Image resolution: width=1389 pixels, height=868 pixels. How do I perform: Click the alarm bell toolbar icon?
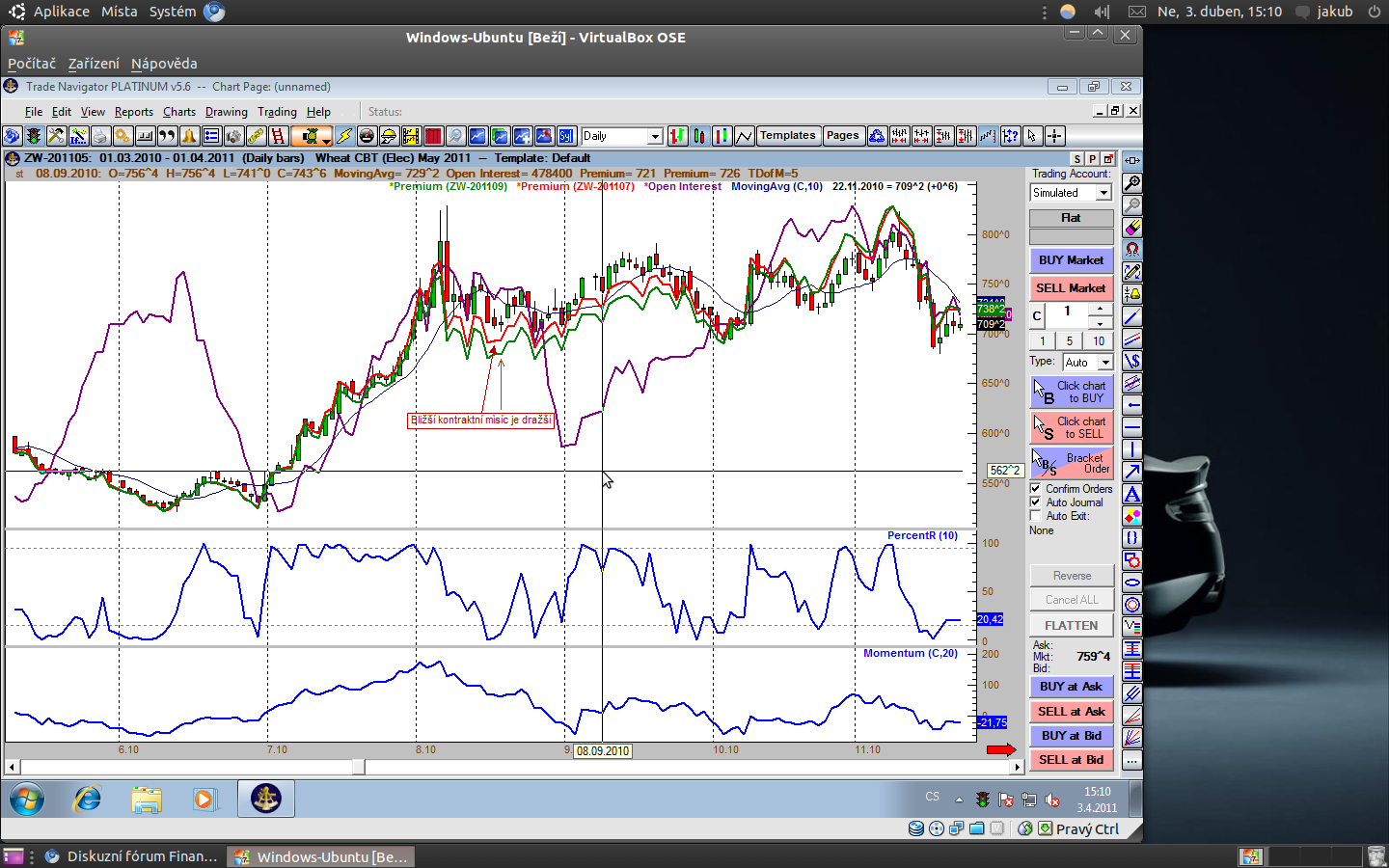189,136
